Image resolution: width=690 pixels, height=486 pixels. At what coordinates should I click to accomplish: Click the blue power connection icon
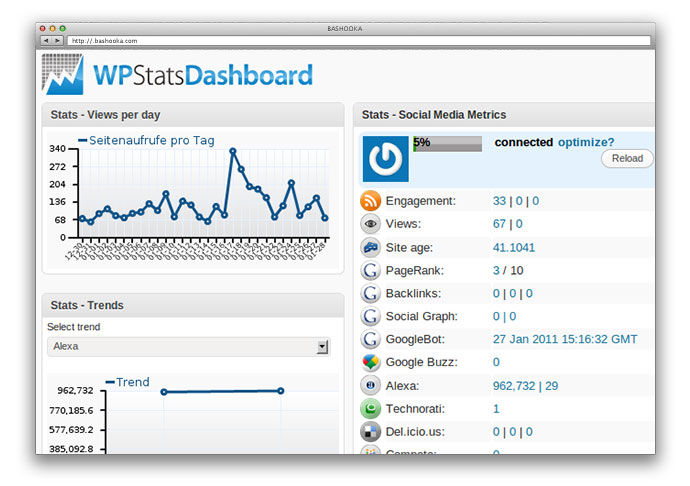(385, 159)
